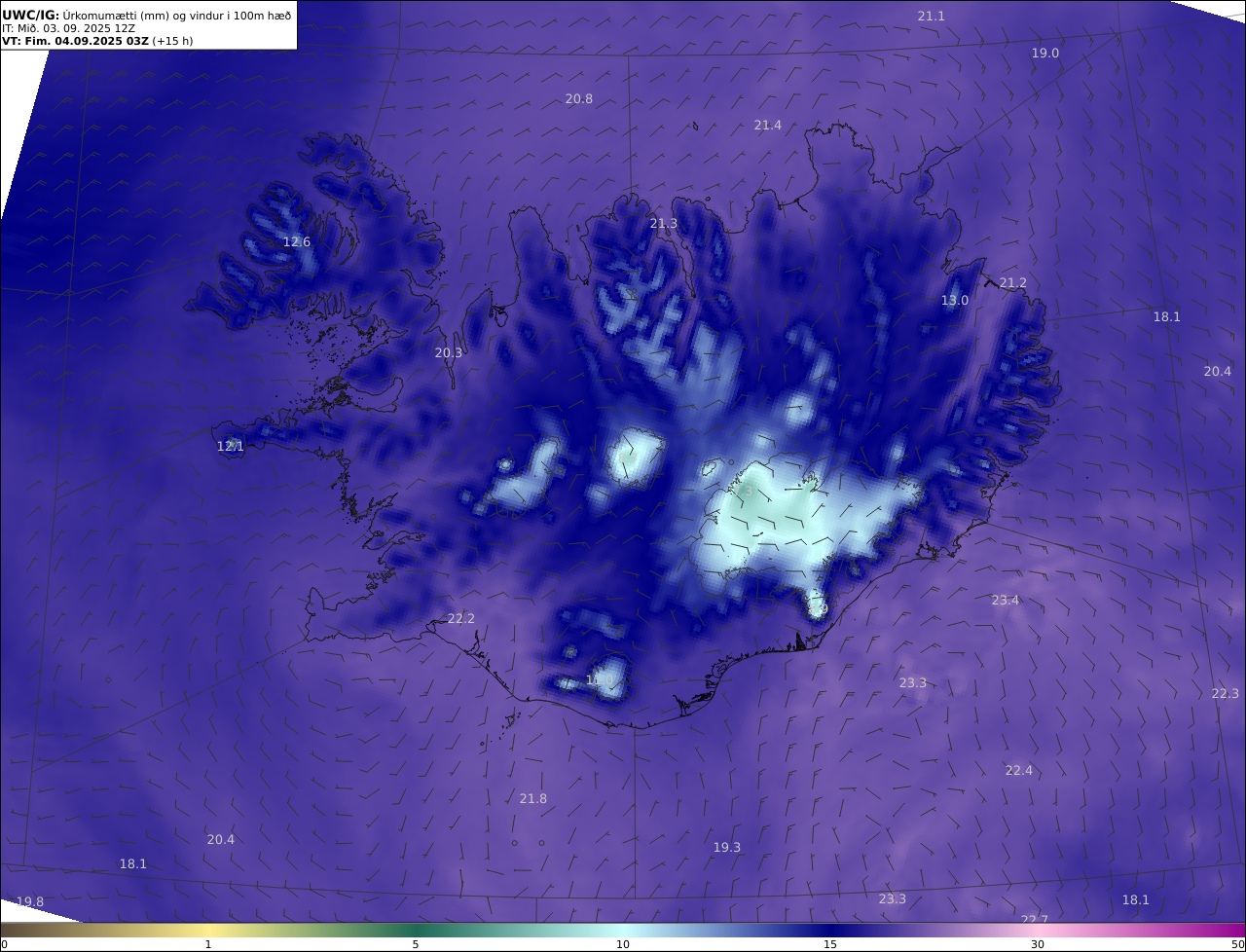Click the 10 tick label on the colorbar

623,944
